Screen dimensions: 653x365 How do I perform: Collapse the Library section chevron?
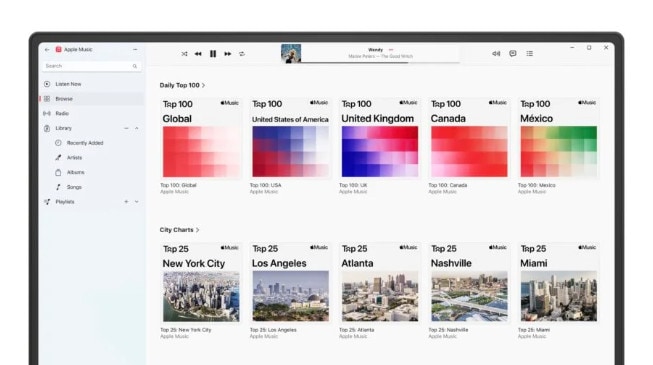coord(137,128)
